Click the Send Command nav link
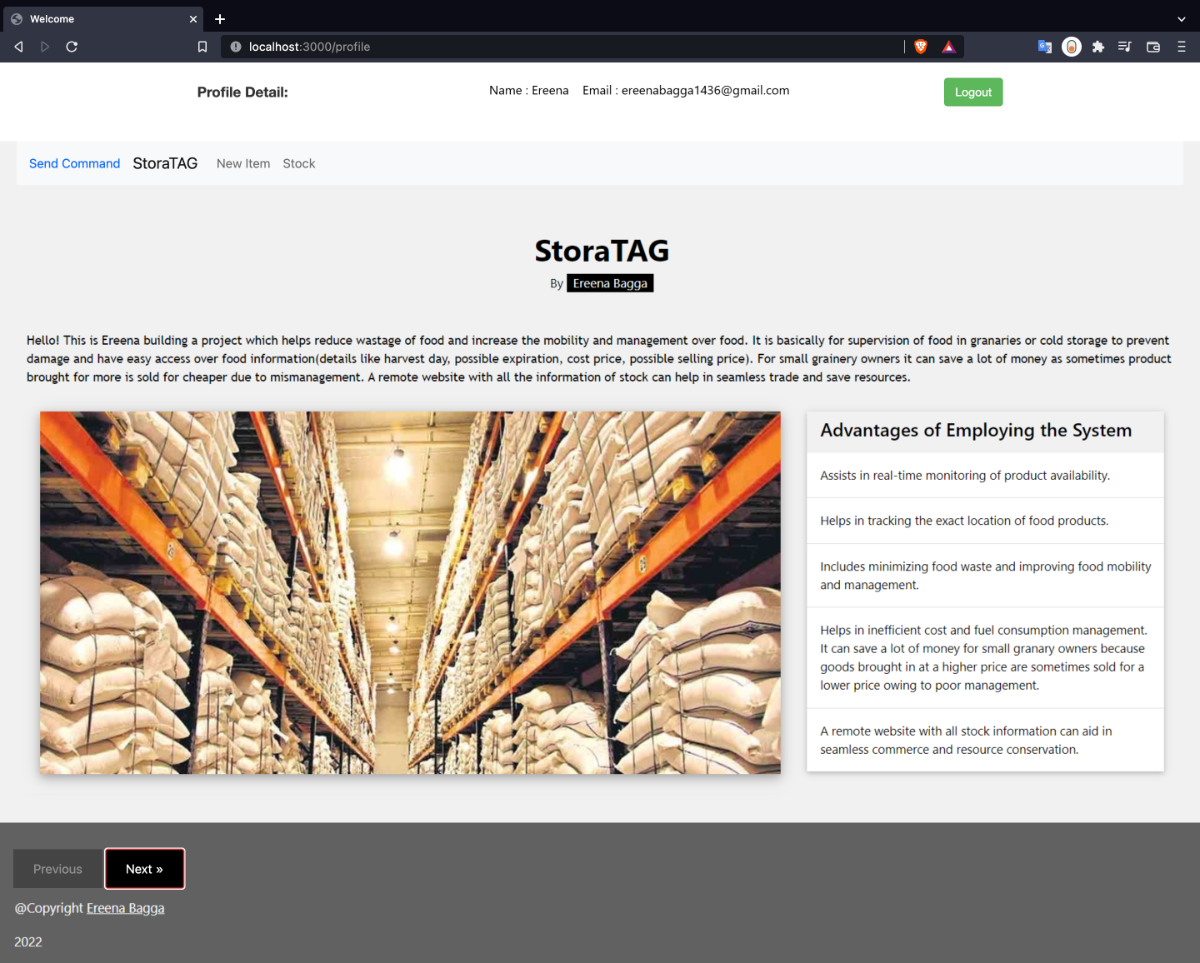The image size is (1200, 963). pos(74,164)
